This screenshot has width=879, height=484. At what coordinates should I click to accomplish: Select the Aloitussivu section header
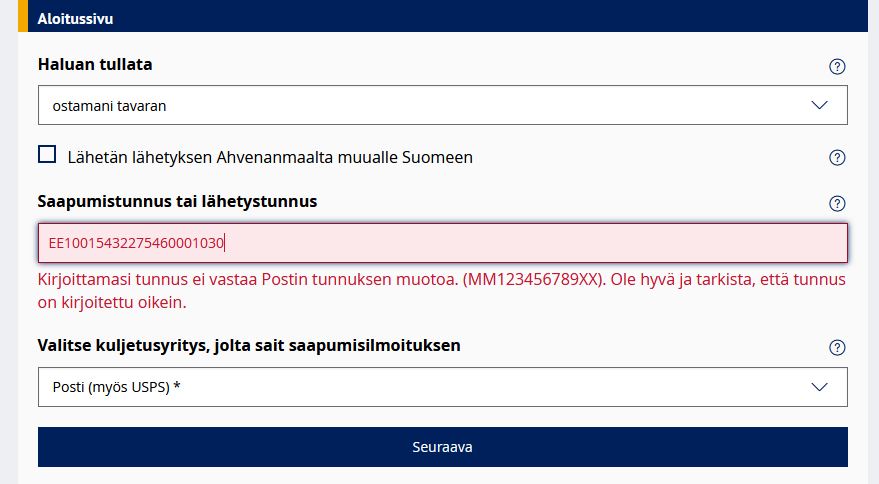[76, 18]
